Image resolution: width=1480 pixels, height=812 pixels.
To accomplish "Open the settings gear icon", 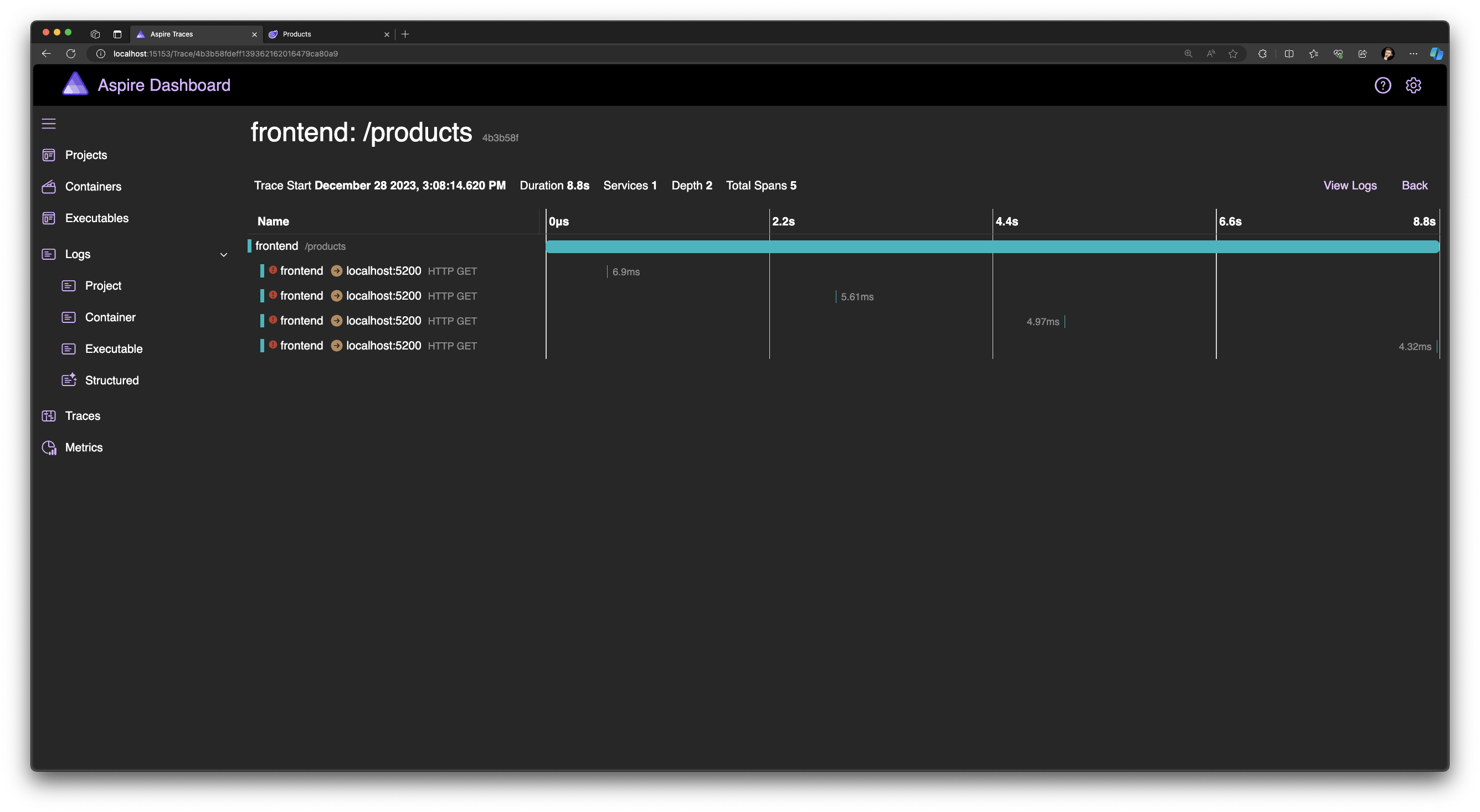I will click(x=1413, y=85).
